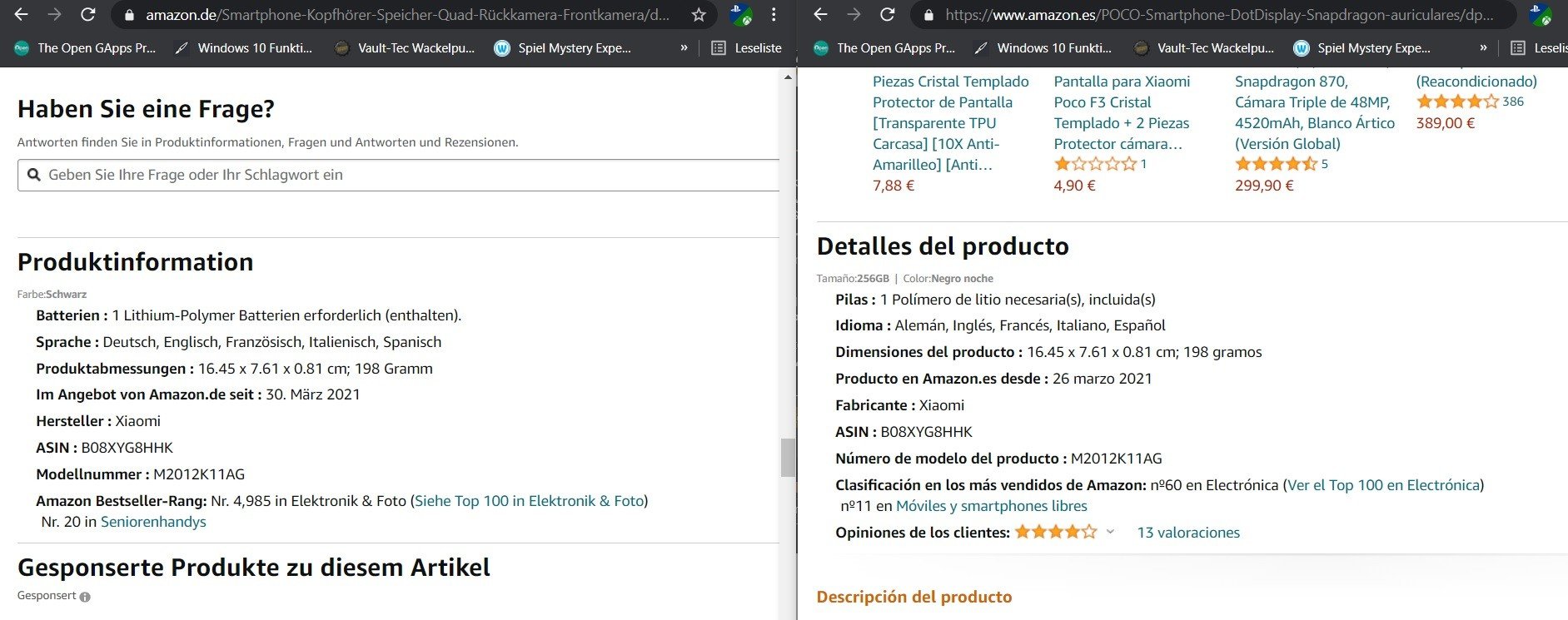Open 'Windows 10 Funkti...' bookmark in amazon.es window

[1043, 48]
